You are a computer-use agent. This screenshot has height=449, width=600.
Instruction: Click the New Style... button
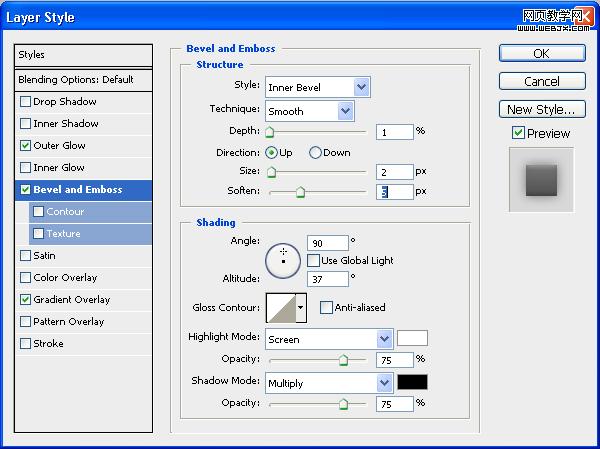pyautogui.click(x=542, y=109)
